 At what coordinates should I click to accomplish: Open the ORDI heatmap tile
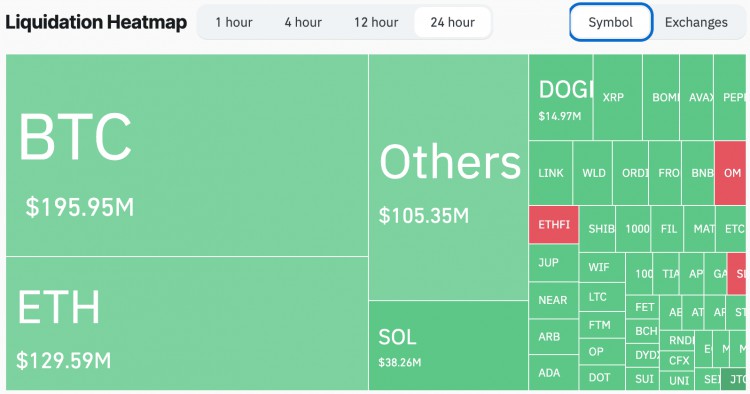coord(630,173)
